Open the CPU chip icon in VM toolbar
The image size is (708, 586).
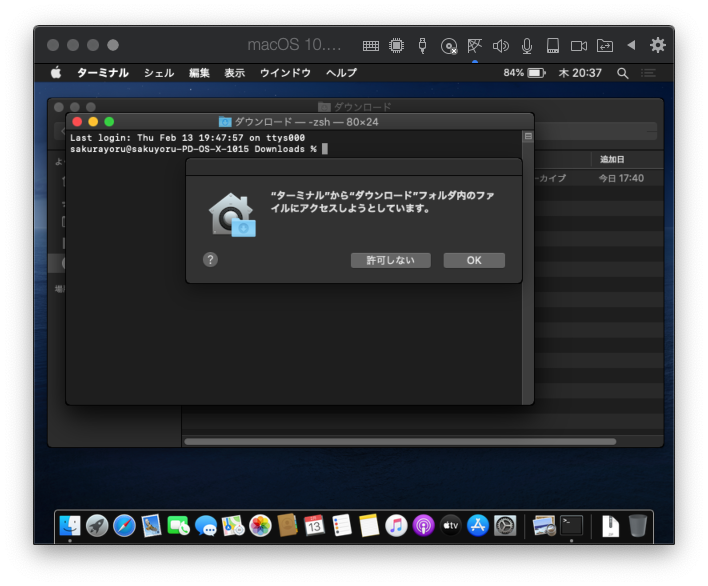pos(396,46)
